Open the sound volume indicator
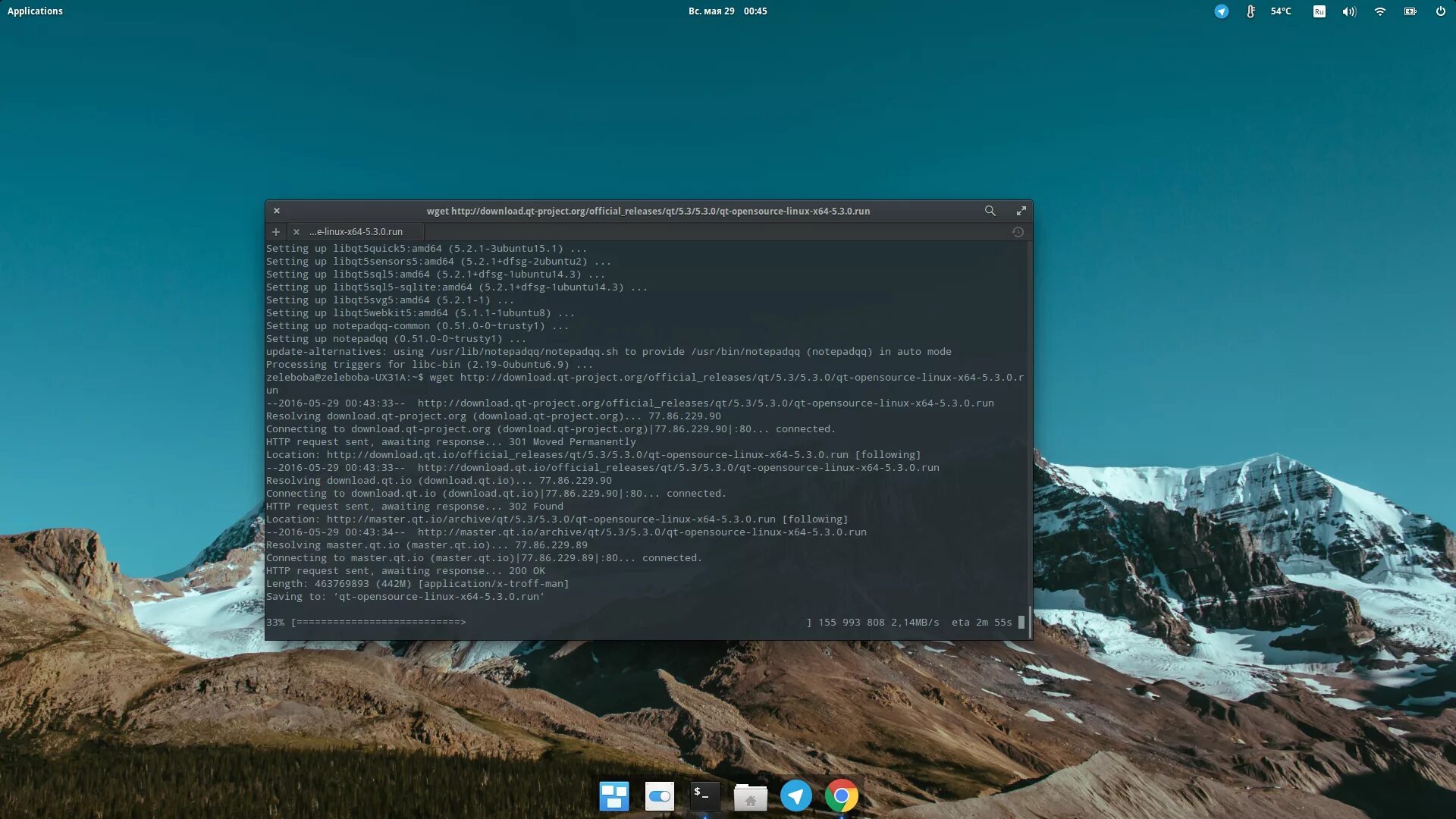Screen dimensions: 1456x819 (x=1349, y=11)
